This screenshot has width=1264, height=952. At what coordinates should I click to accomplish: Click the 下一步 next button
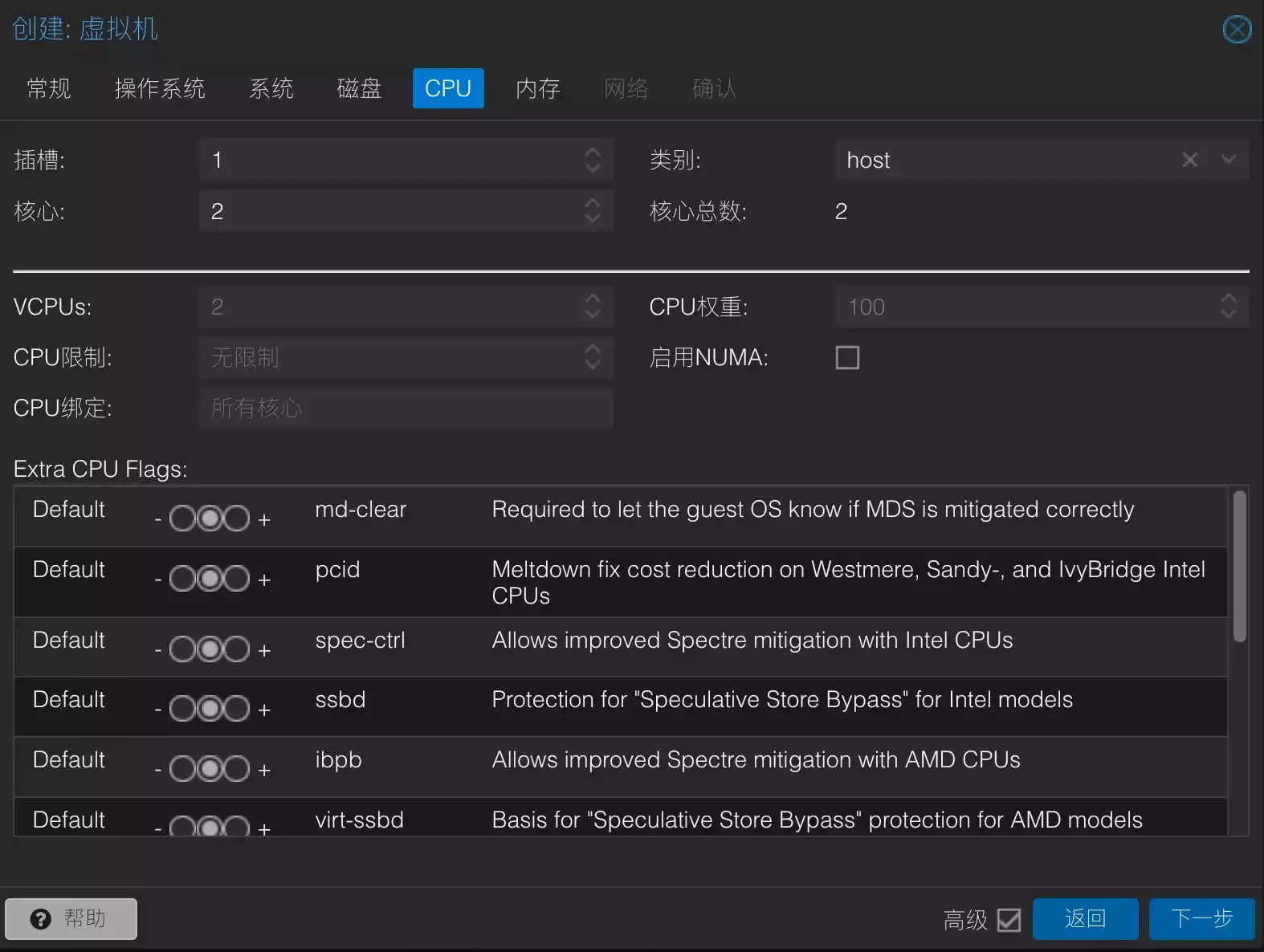pos(1201,918)
